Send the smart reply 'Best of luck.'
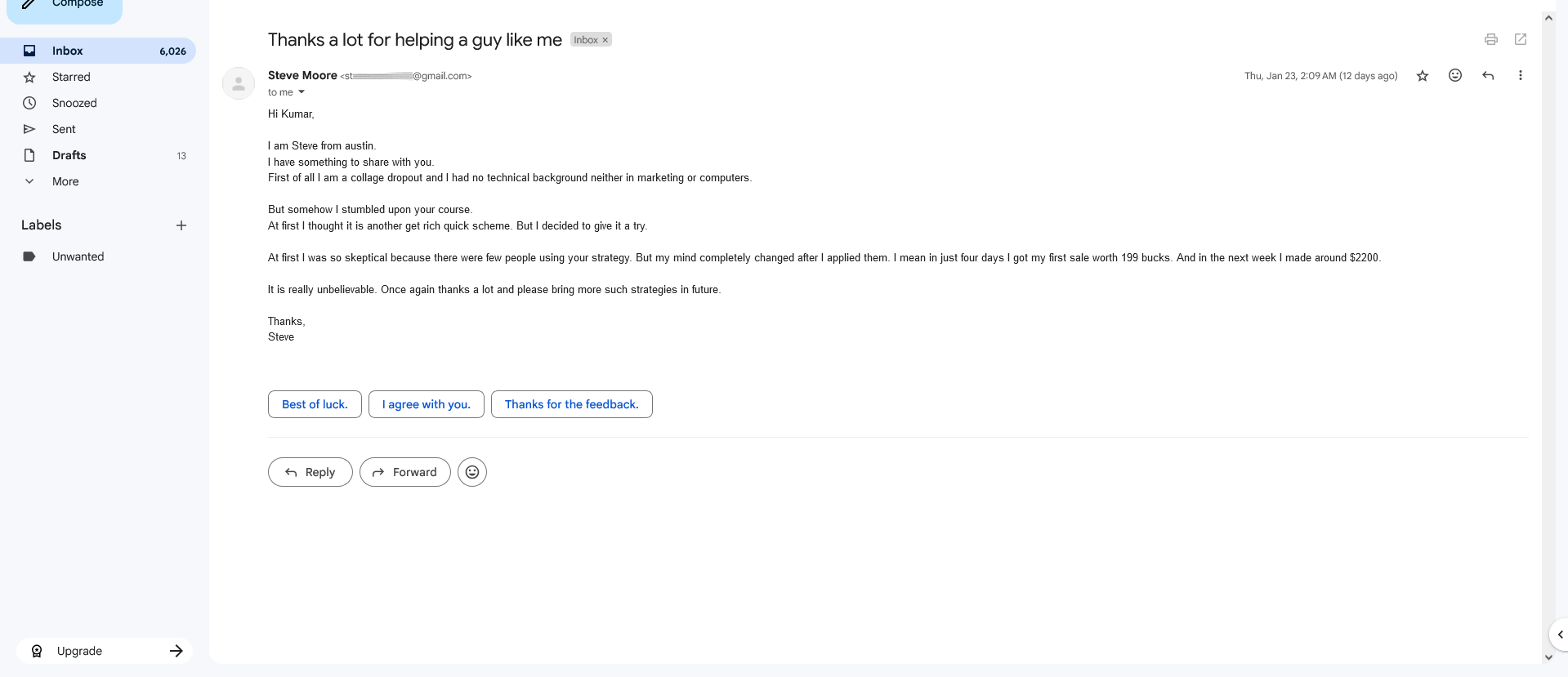Screen dimensions: 1568x677 [x=314, y=403]
